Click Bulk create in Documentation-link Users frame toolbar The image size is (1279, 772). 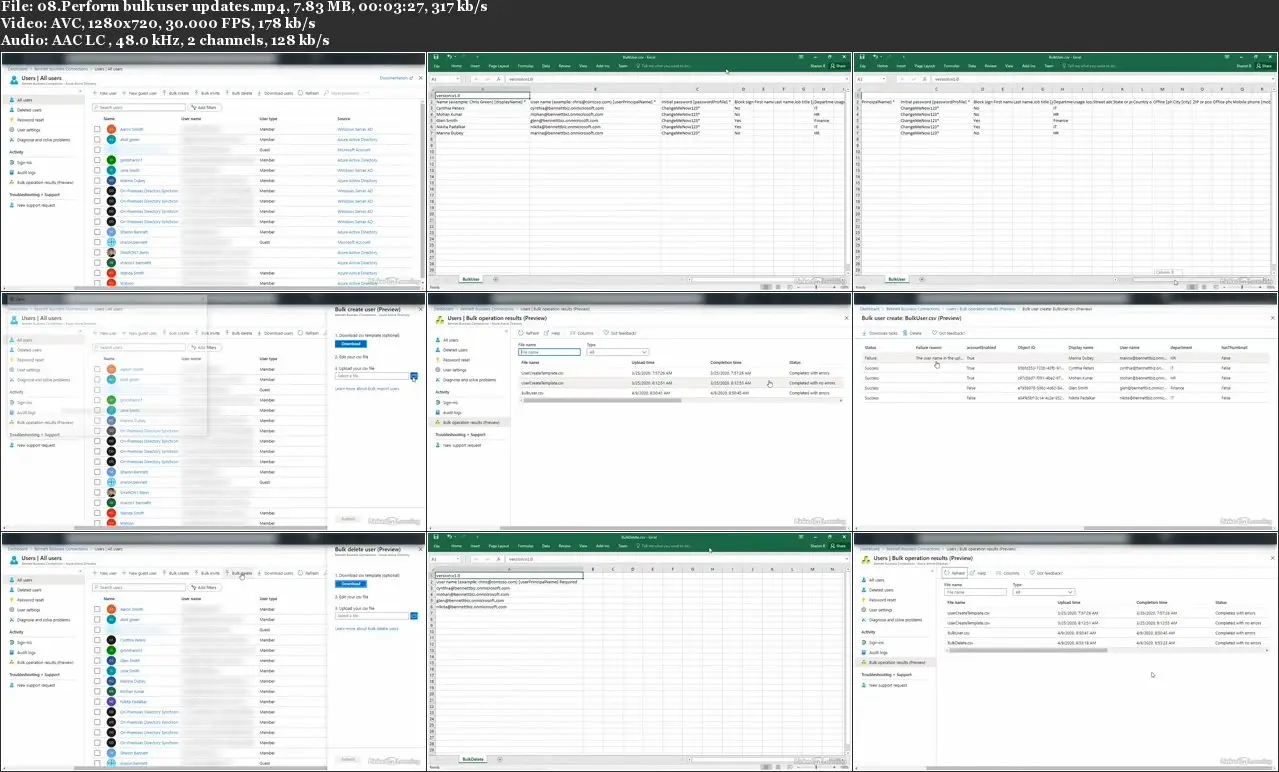177,93
